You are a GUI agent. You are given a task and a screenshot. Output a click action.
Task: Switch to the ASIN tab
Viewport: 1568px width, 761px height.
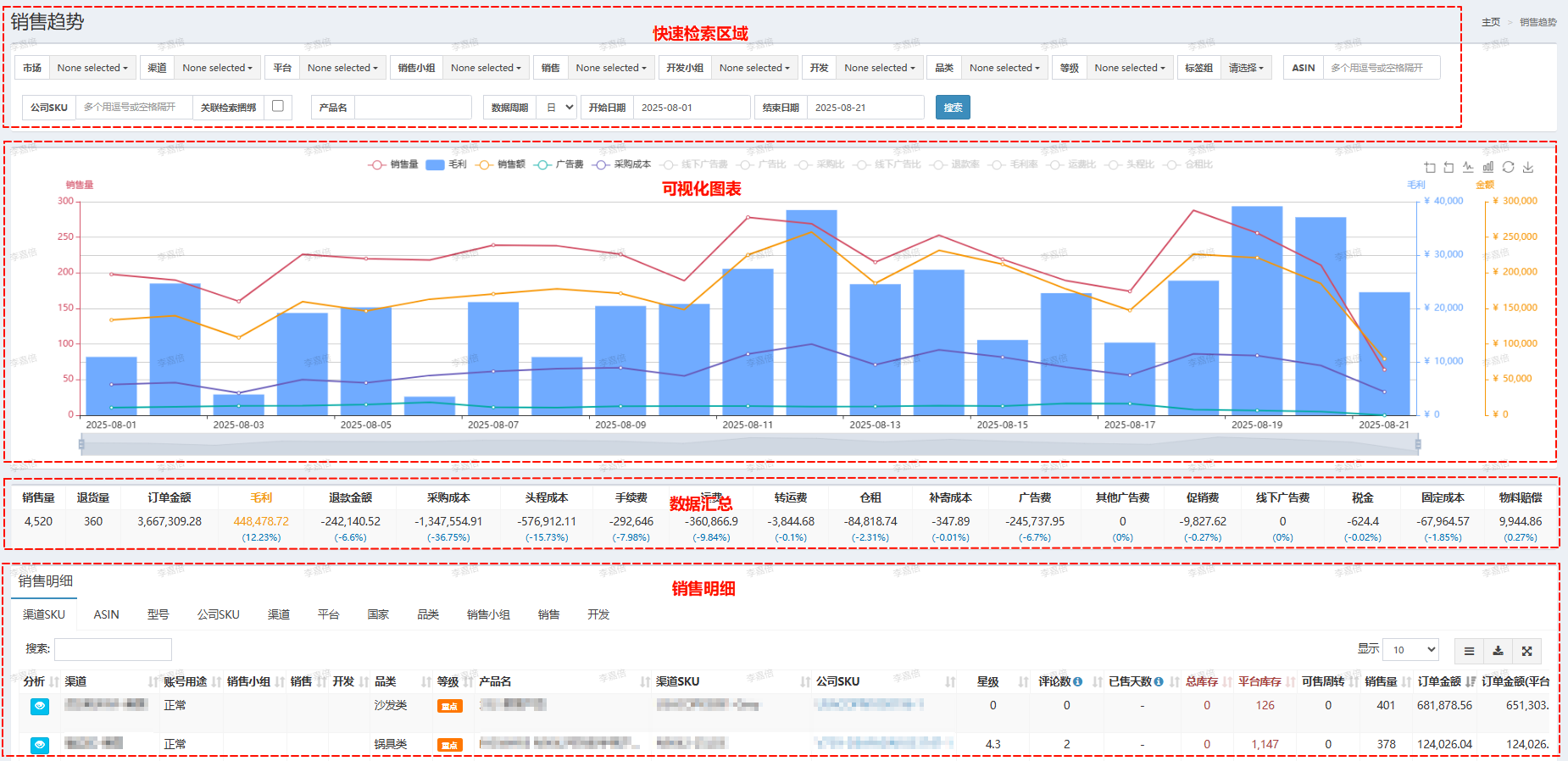click(x=106, y=614)
